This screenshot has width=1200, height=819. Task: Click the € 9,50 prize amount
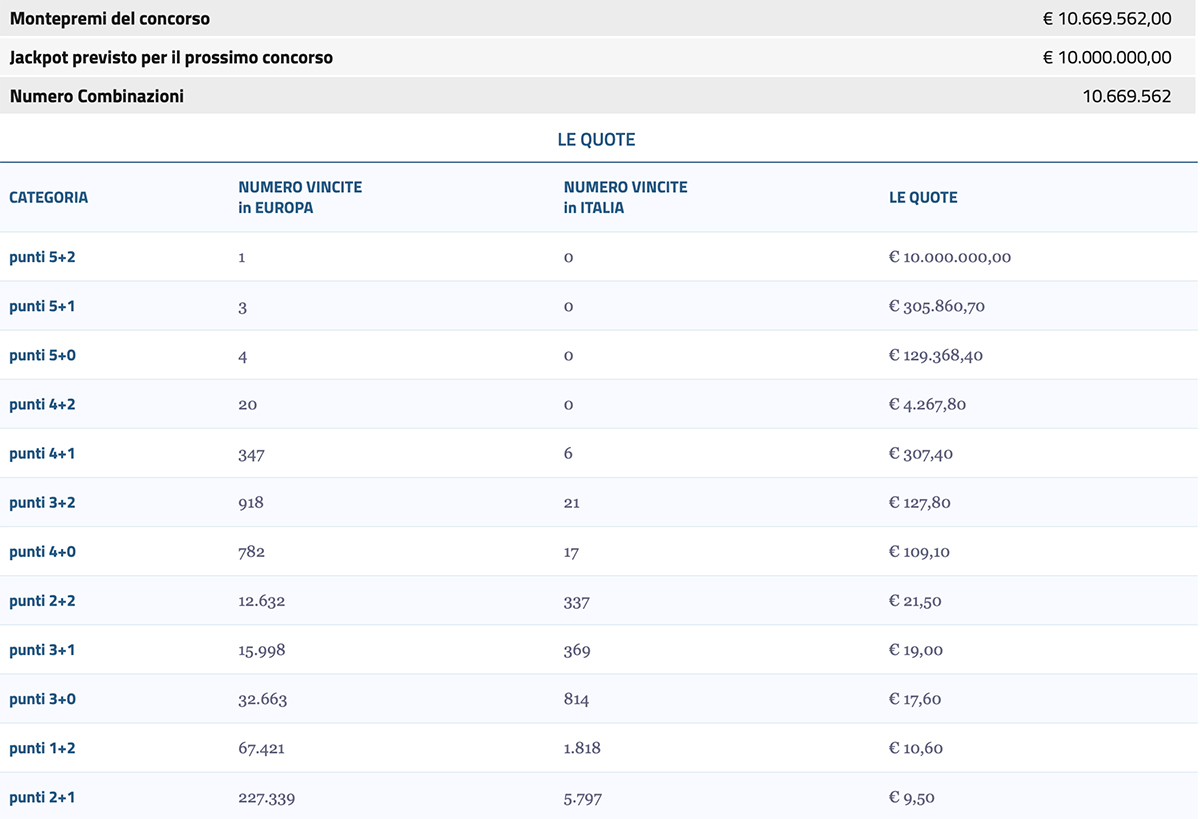point(912,798)
